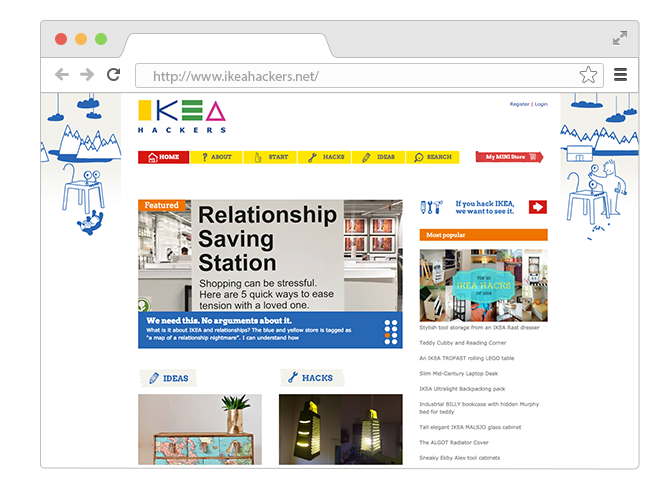The image size is (660, 490).
Task: Reload the page with refresh icon
Action: [x=113, y=75]
